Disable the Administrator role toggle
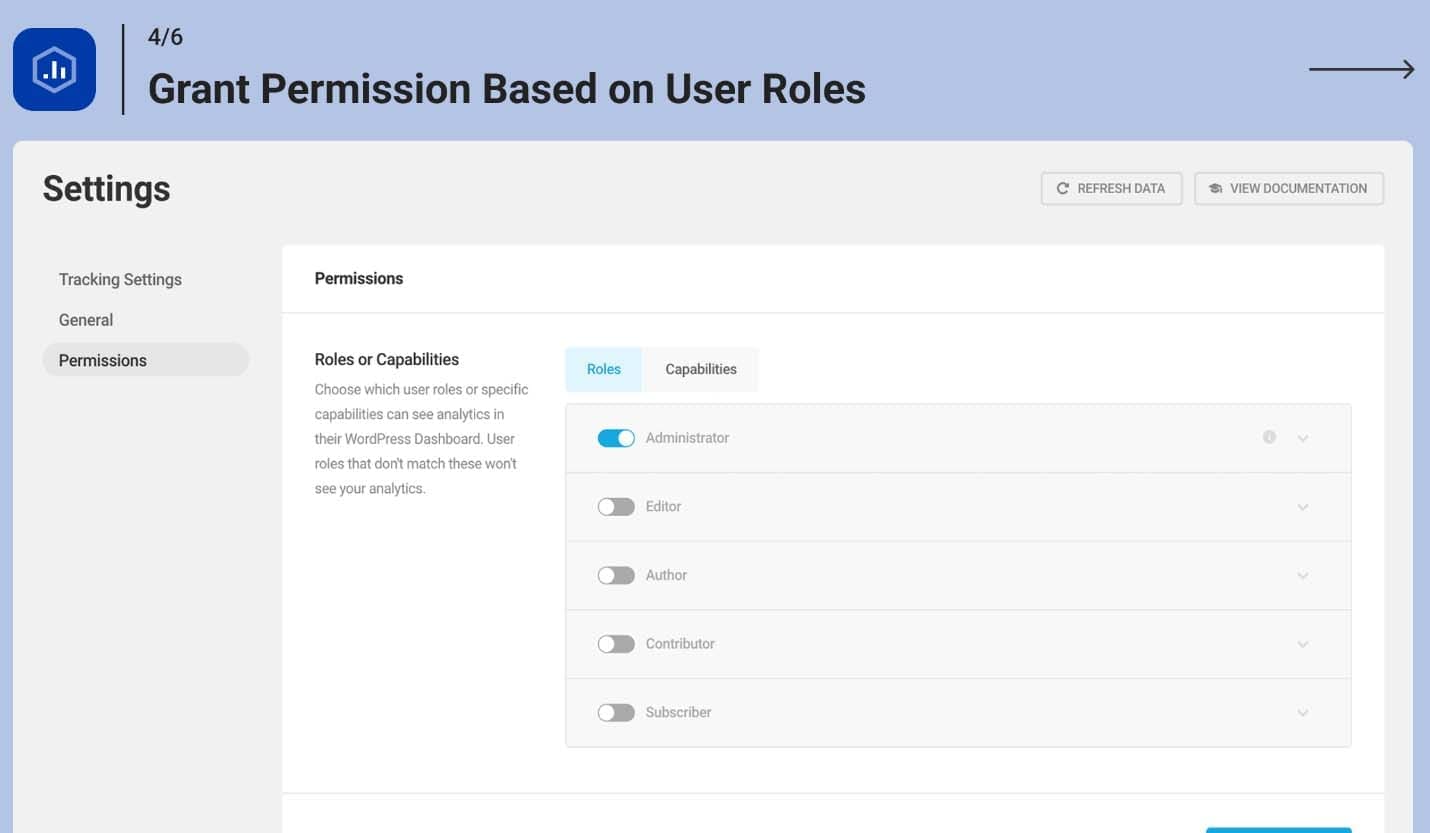Viewport: 1430px width, 833px height. pos(616,438)
